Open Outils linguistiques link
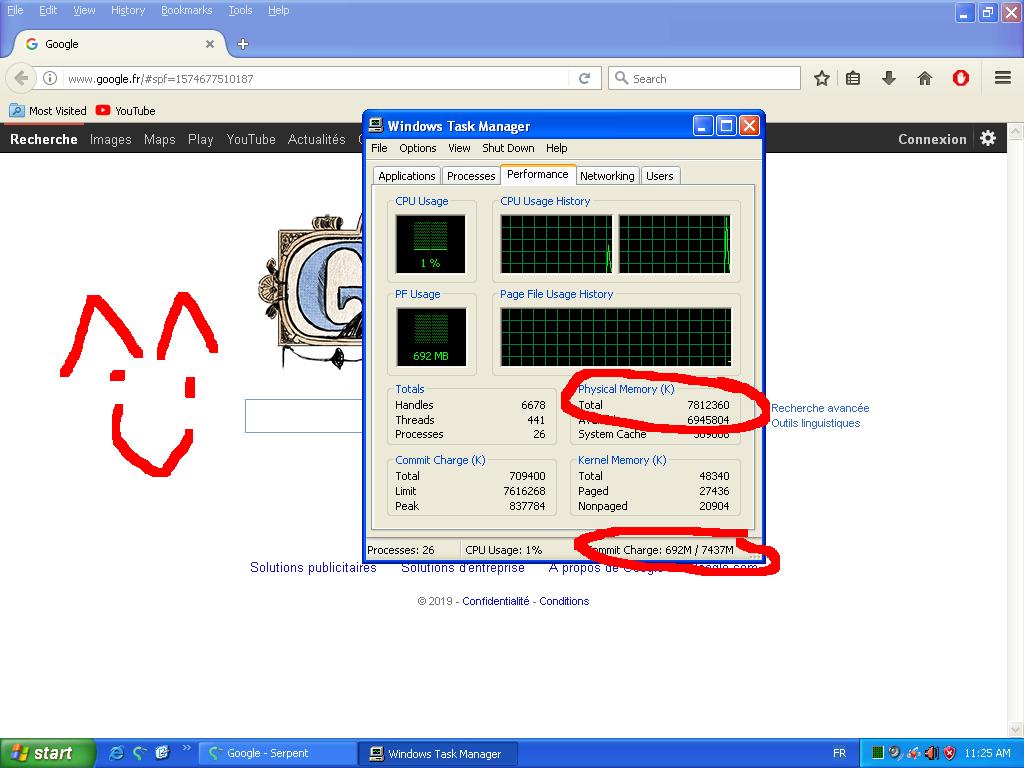 click(x=816, y=423)
